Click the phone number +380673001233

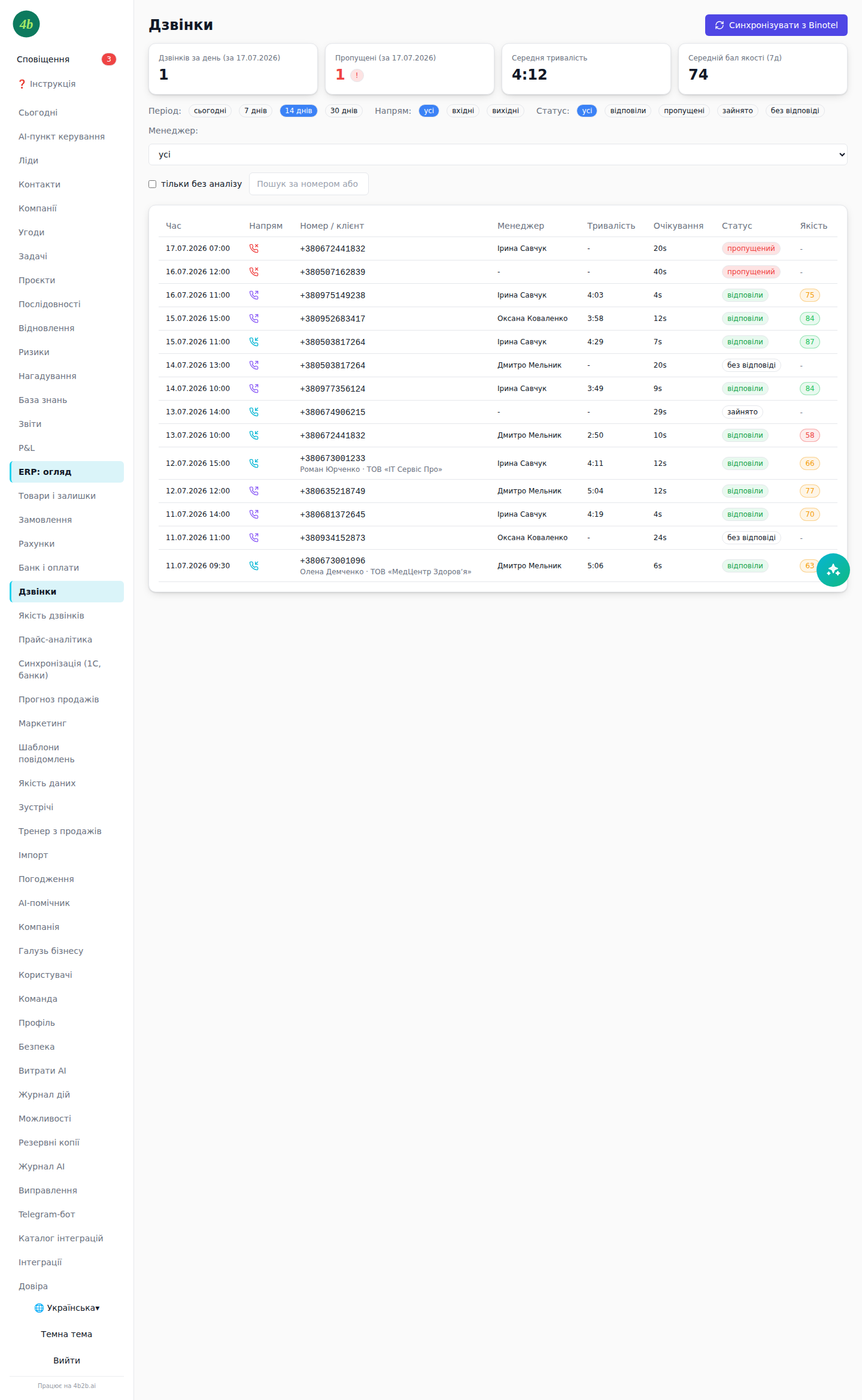tap(332, 458)
